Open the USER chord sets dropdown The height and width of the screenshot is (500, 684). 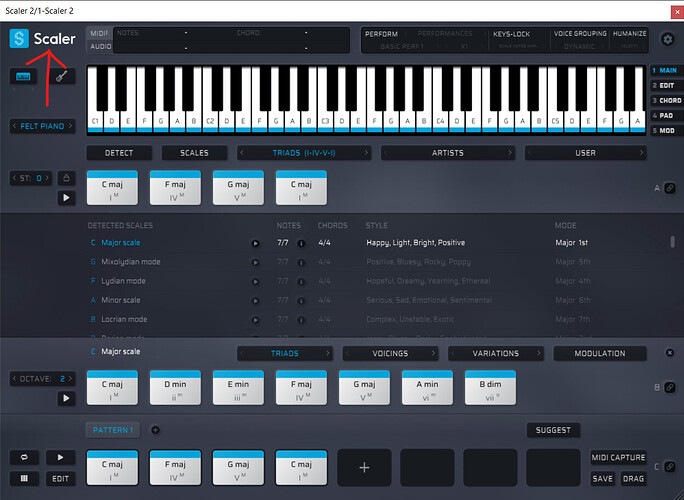[585, 153]
